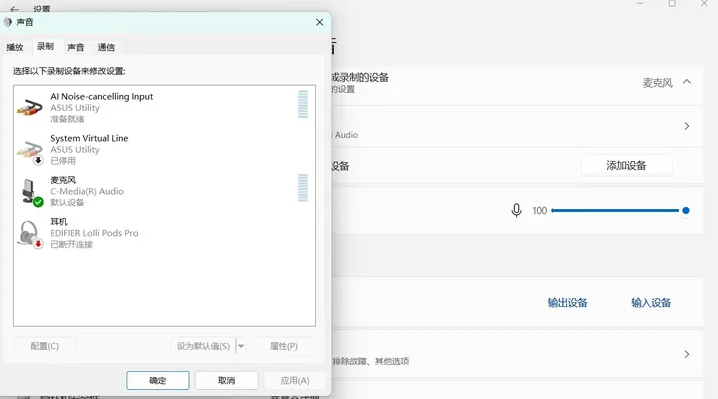Open the dropdown arrow next to 设为默认值

click(x=241, y=346)
